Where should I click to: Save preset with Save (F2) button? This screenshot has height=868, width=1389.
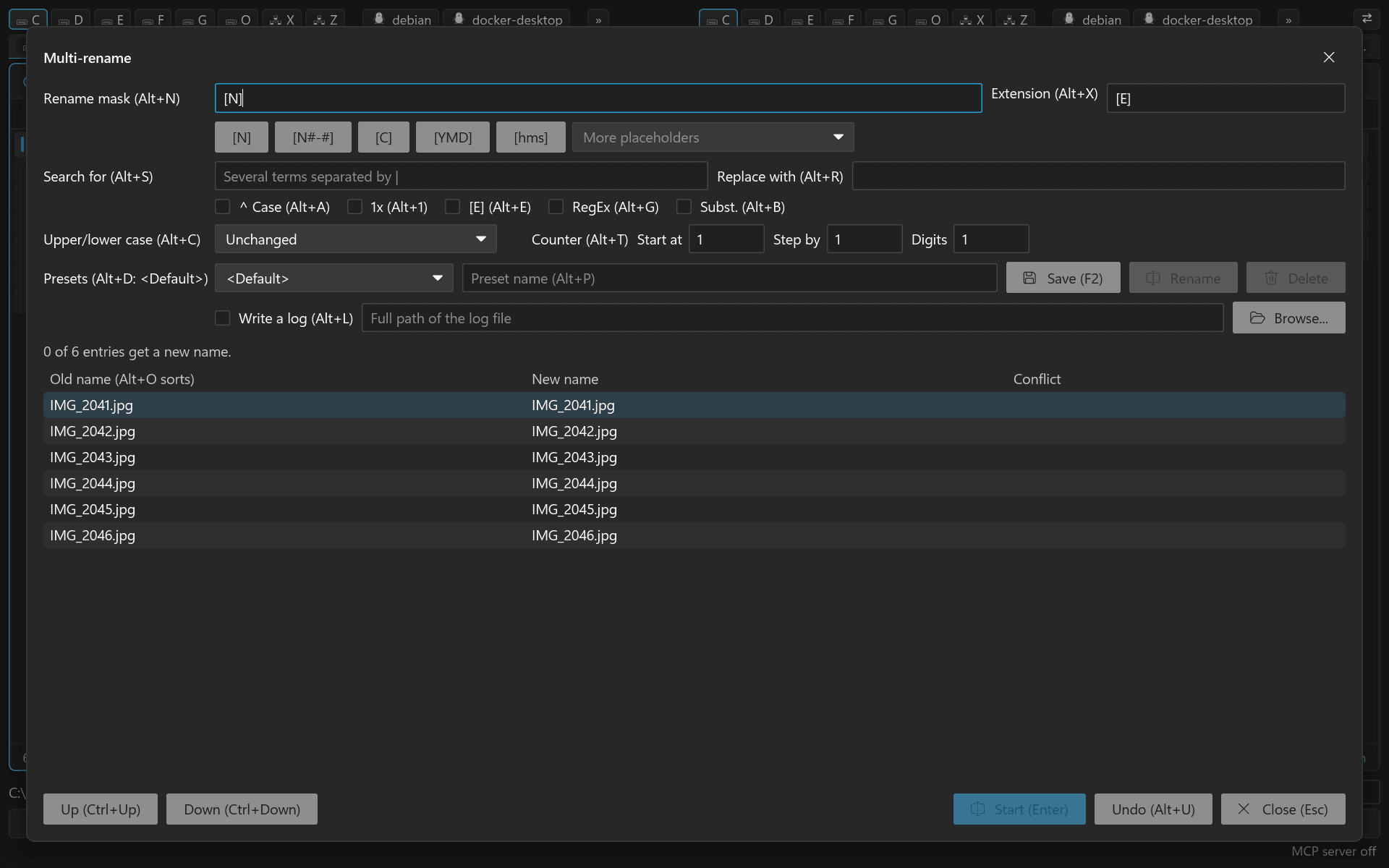click(x=1063, y=278)
